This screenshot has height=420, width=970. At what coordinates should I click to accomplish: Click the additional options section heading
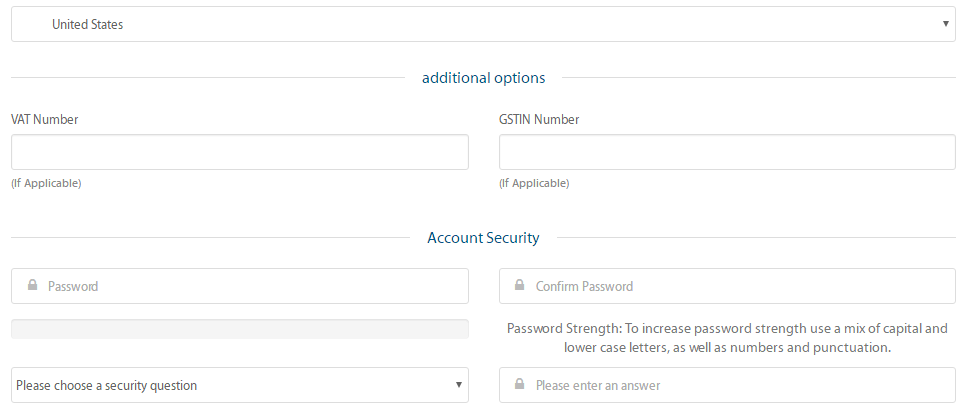tap(483, 78)
